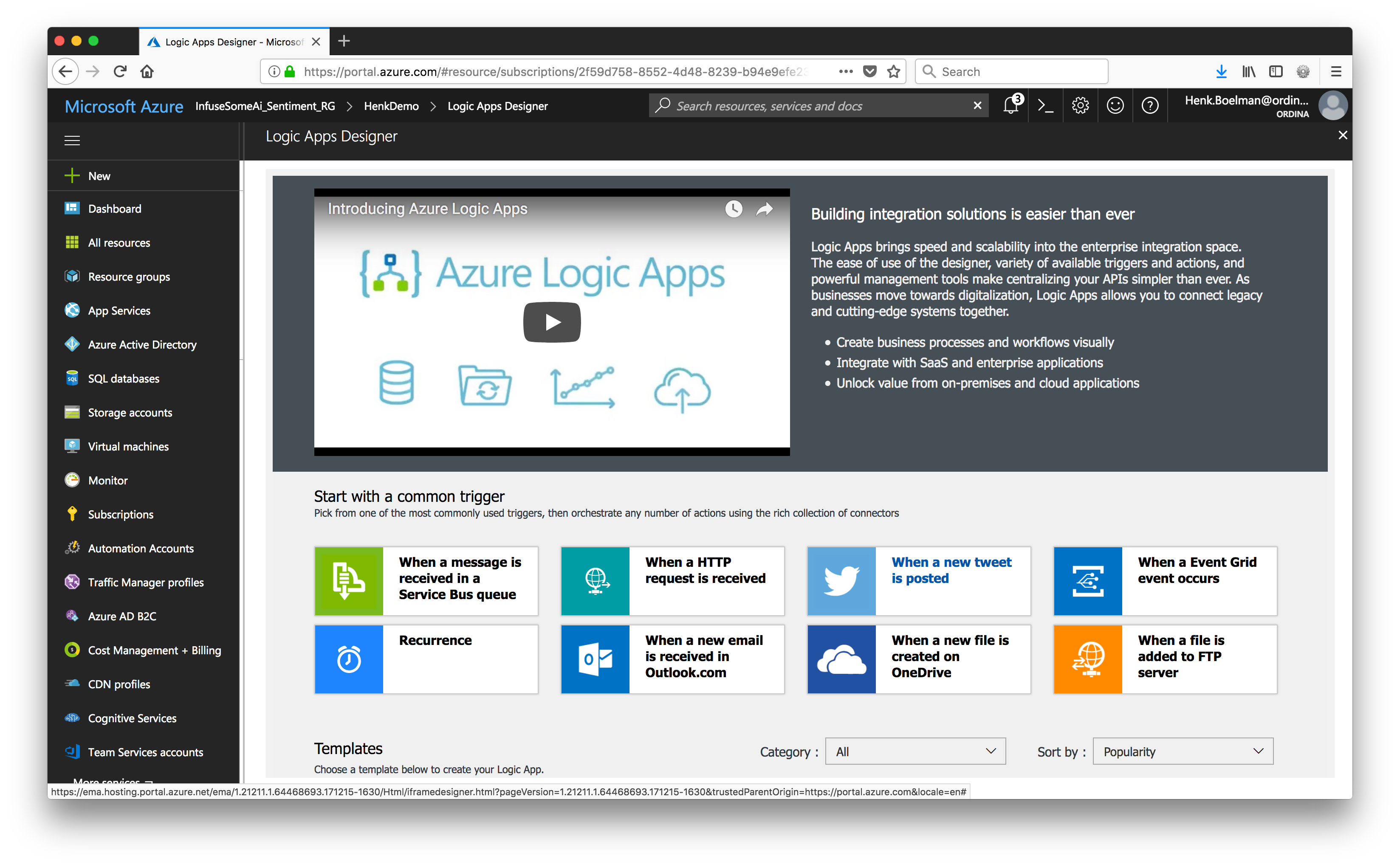Save page to Pocket icon

(869, 71)
